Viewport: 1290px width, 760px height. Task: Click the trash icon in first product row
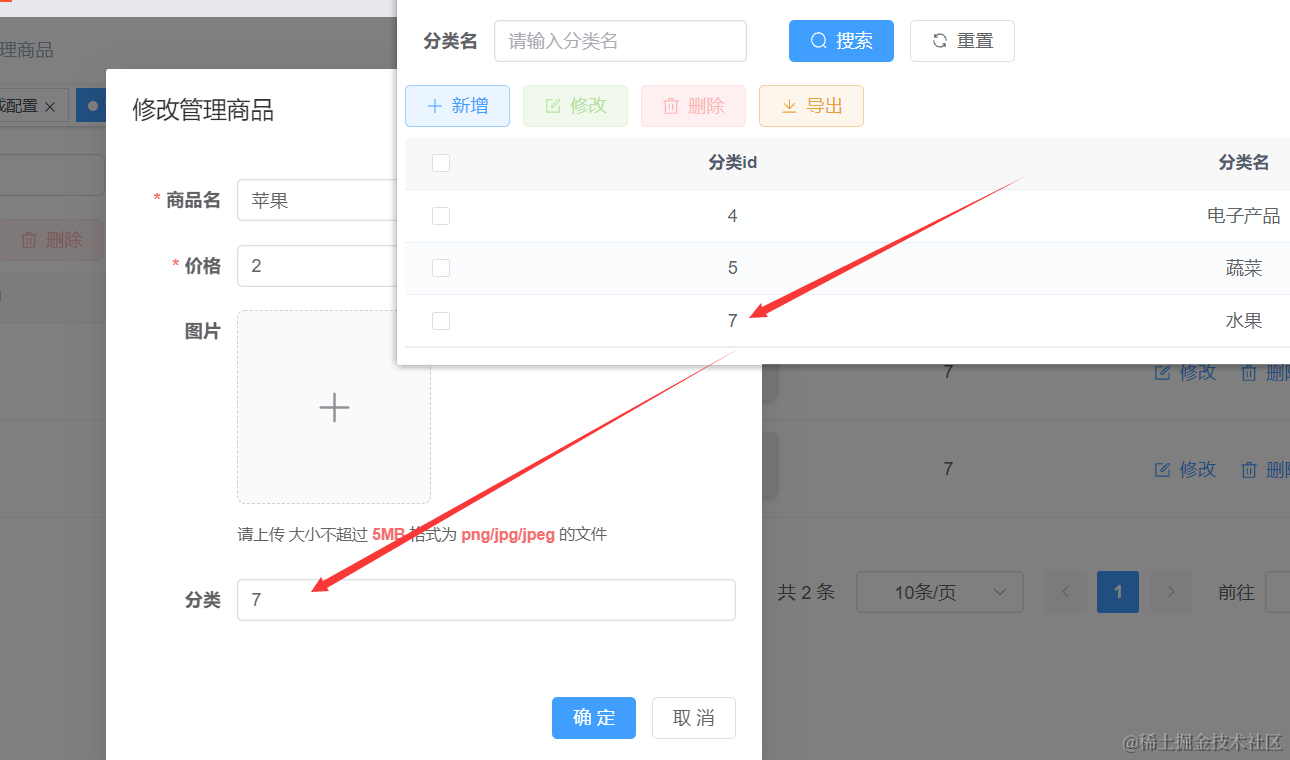pyautogui.click(x=1248, y=372)
